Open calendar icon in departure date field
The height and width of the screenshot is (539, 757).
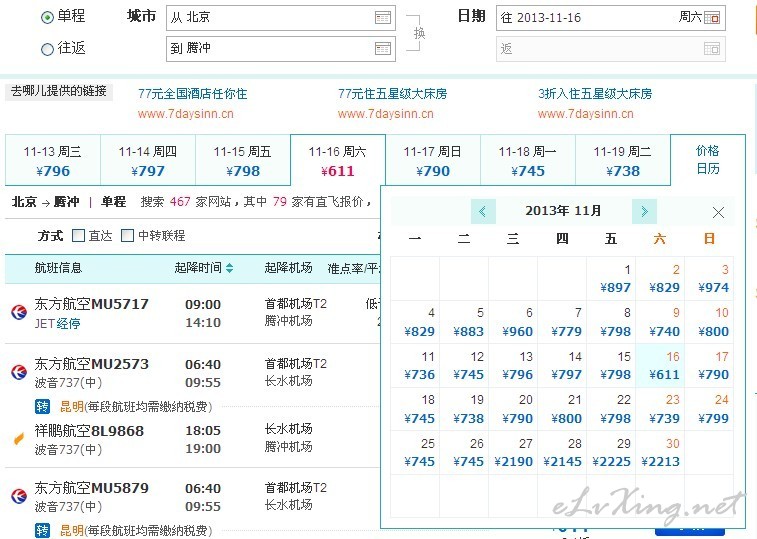point(712,18)
